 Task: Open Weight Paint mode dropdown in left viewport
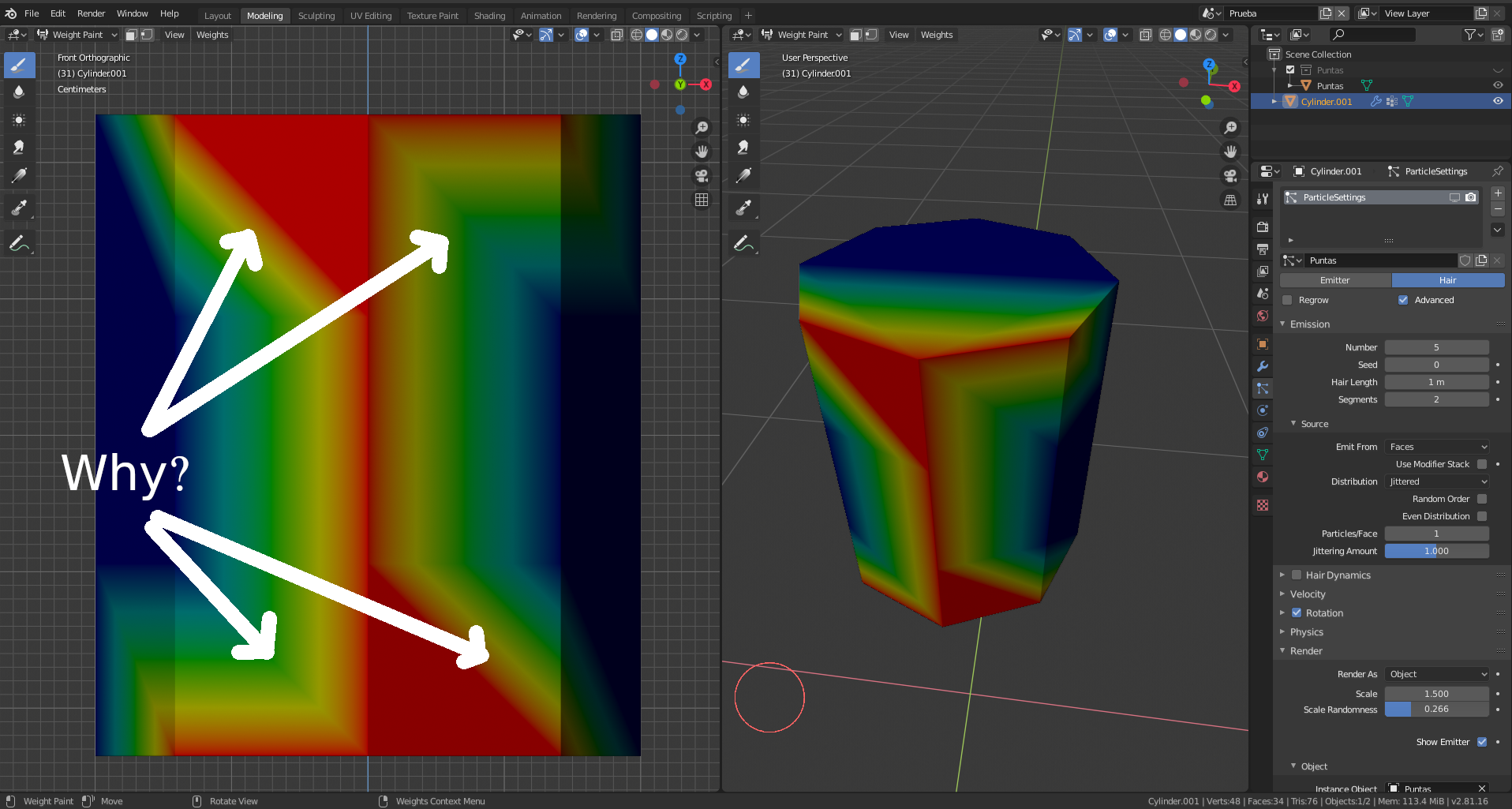pos(77,35)
